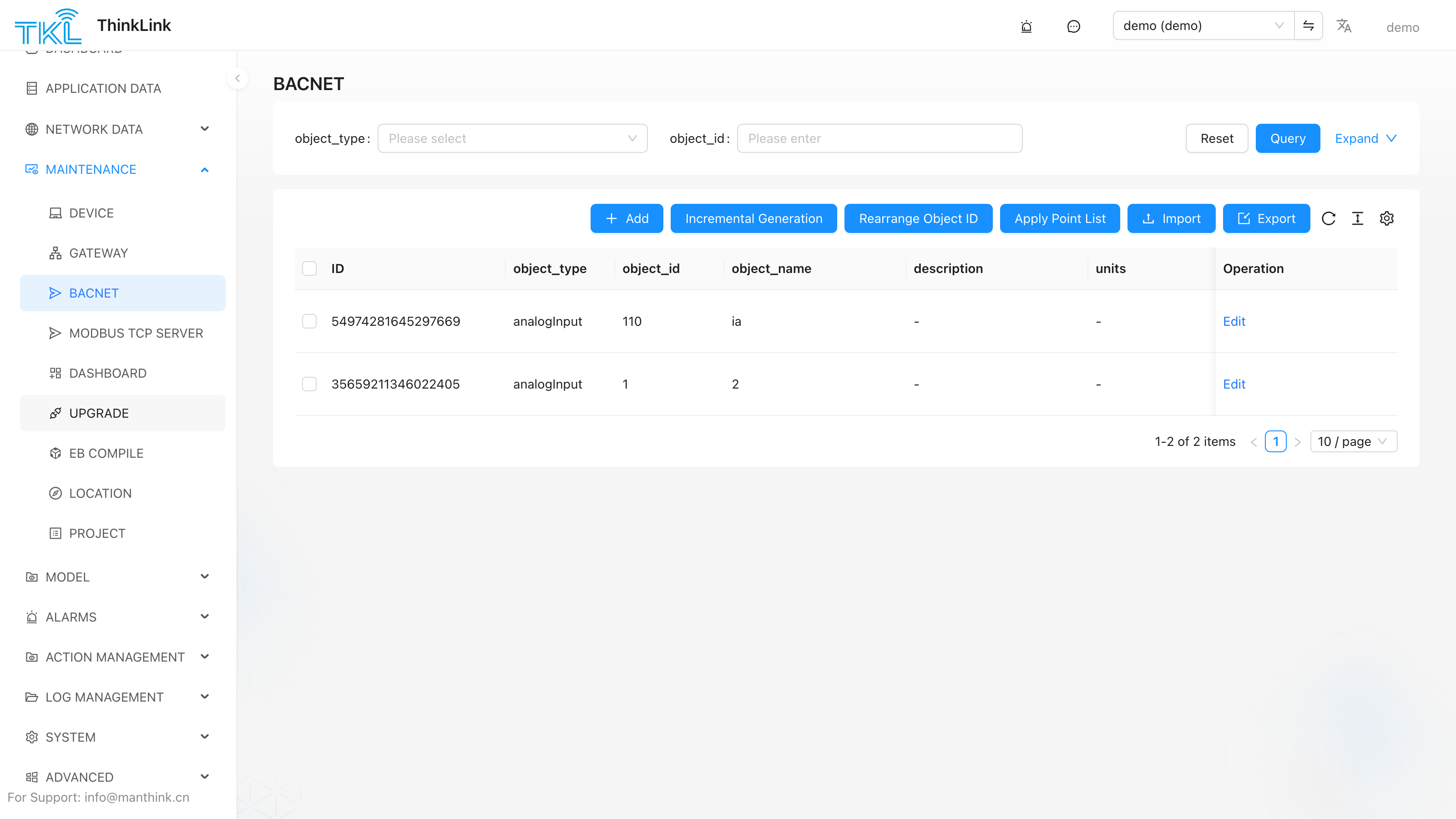Click the Model camera icon in sidebar
Image resolution: width=1456 pixels, height=819 pixels.
point(32,577)
